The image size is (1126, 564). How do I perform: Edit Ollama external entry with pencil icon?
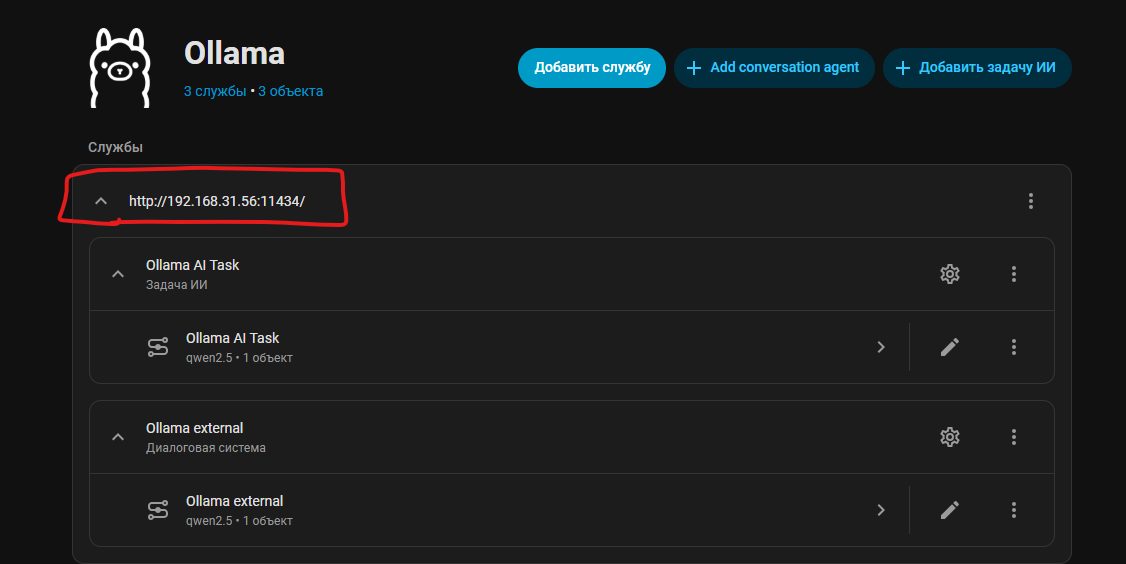(x=949, y=510)
